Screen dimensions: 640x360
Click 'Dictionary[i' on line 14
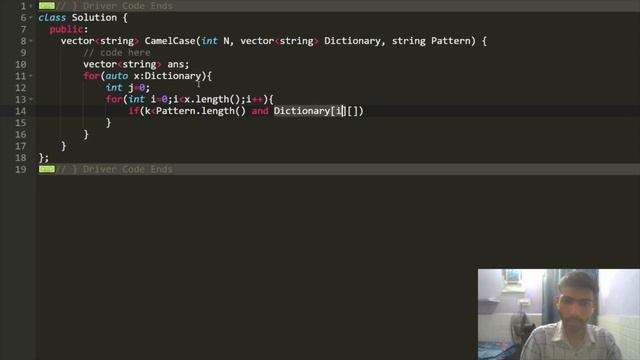(x=308, y=111)
